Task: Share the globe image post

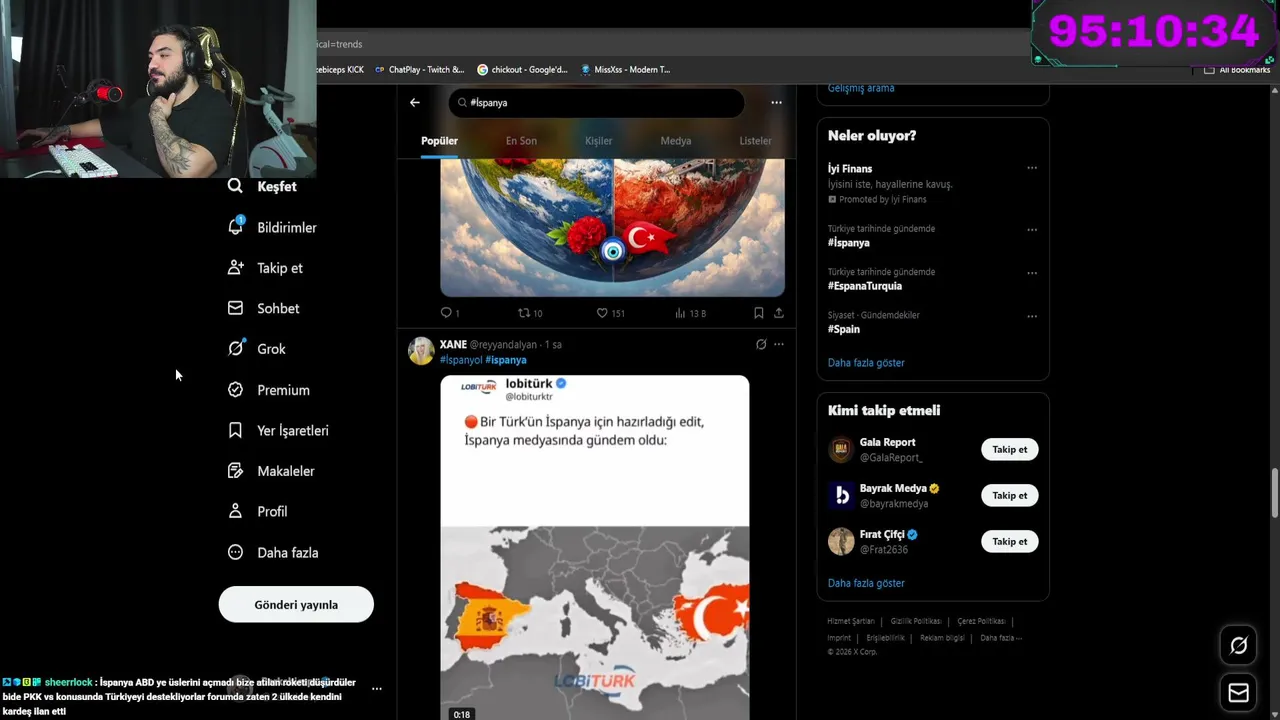Action: (x=779, y=313)
